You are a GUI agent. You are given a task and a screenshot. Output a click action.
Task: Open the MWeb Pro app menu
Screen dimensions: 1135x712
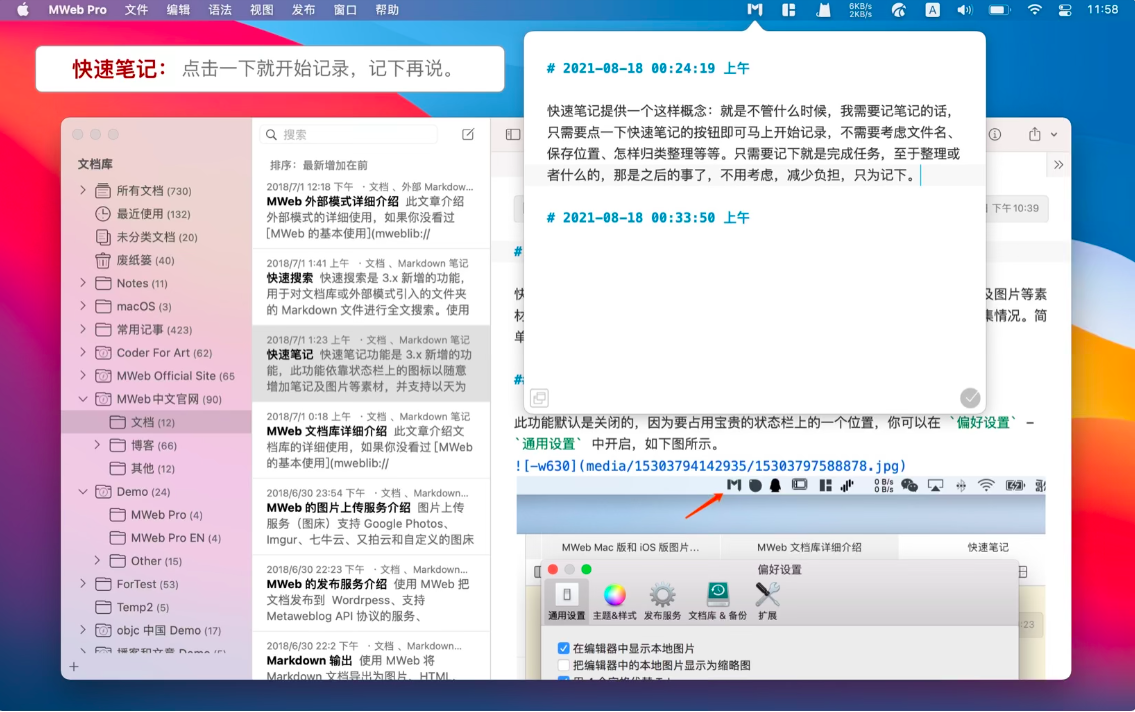[x=77, y=9]
